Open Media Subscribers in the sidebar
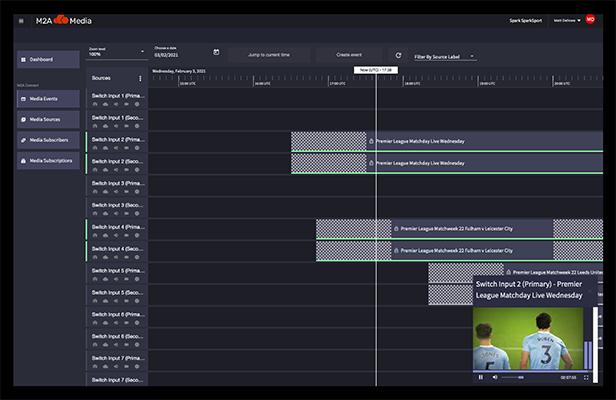The height and width of the screenshot is (400, 616). click(48, 140)
